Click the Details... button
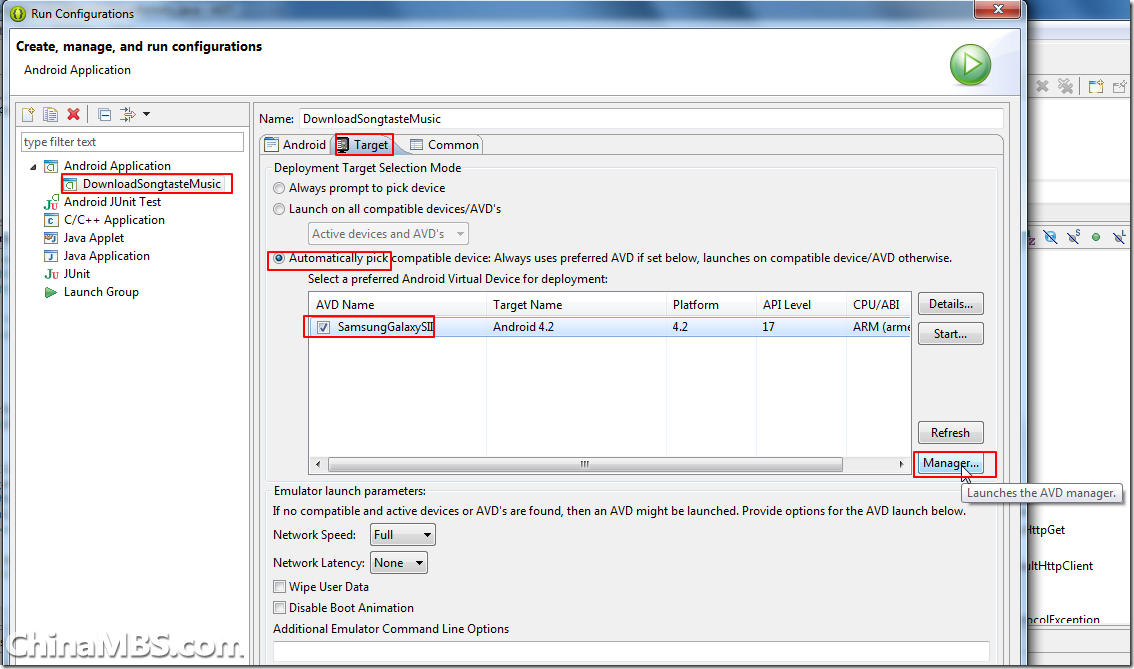1134x669 pixels. pyautogui.click(x=950, y=304)
